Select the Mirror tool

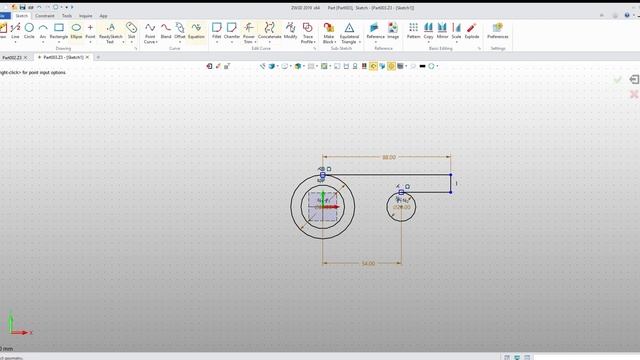pyautogui.click(x=442, y=31)
